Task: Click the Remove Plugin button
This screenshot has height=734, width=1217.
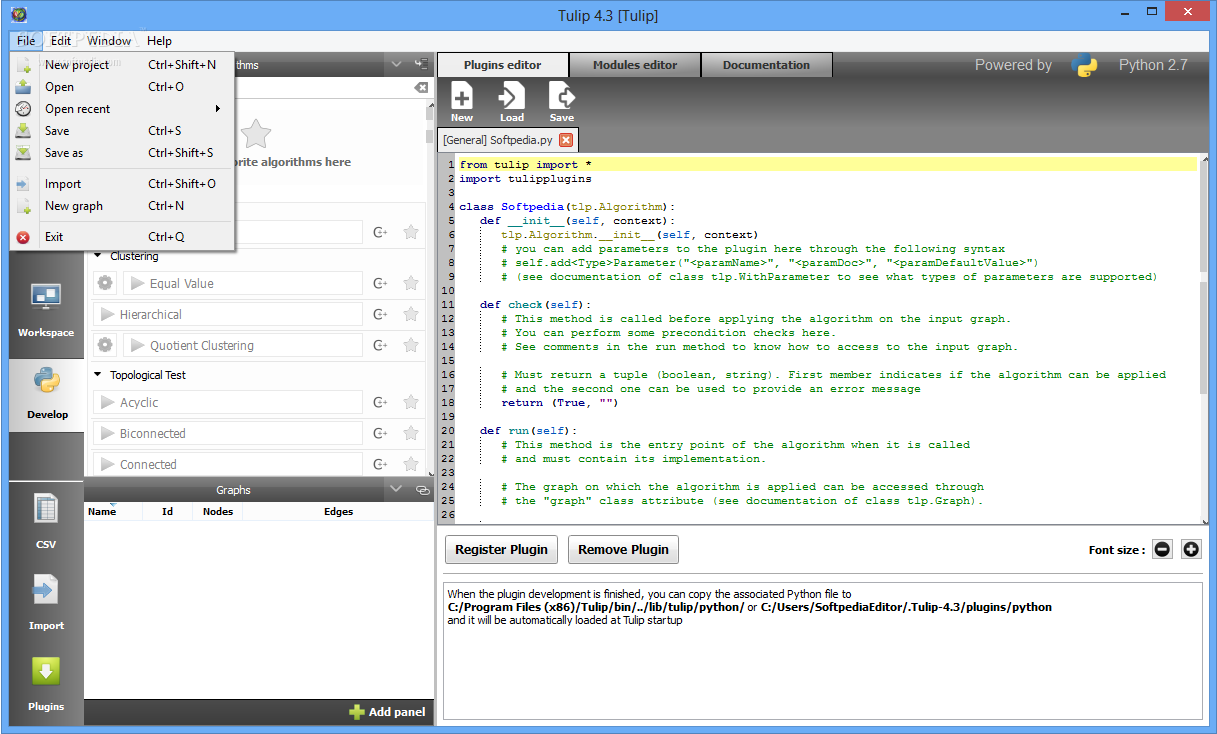Action: (x=623, y=549)
